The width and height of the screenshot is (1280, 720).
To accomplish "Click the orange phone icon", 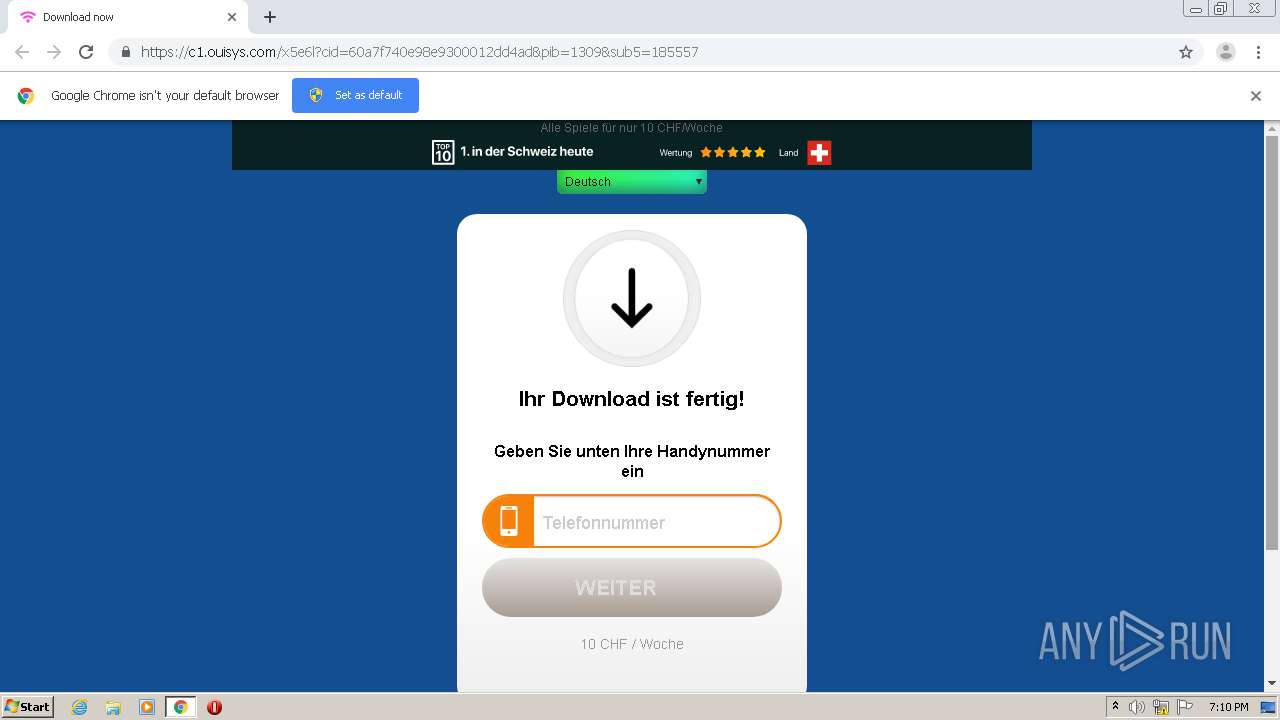I will pyautogui.click(x=509, y=521).
